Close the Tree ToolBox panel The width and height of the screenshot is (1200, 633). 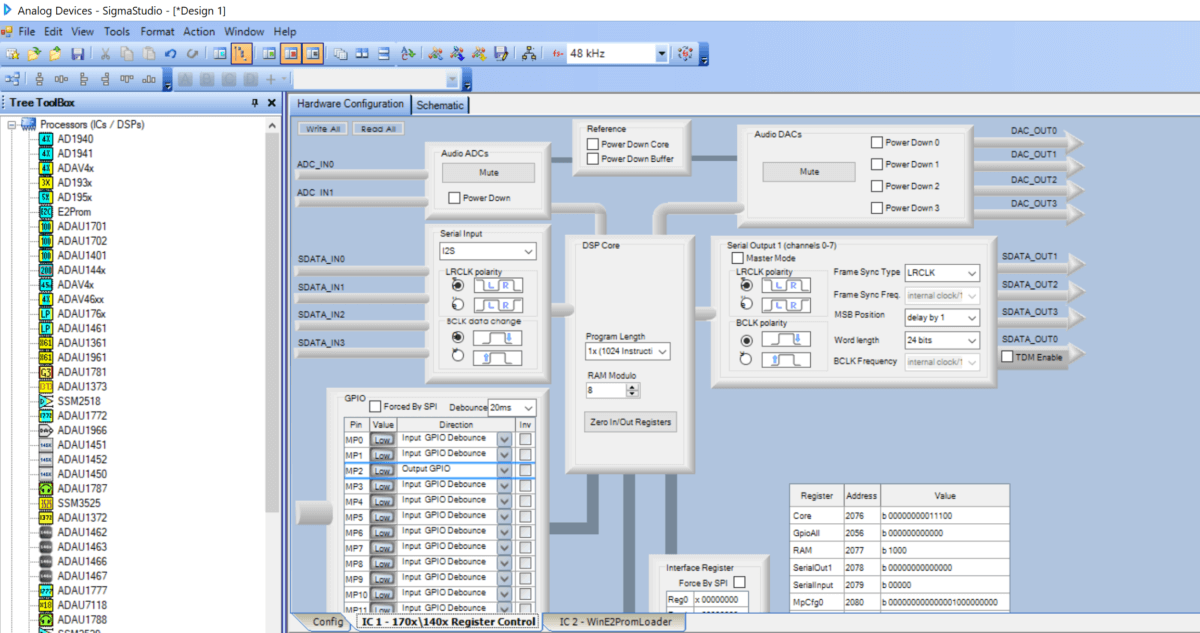(271, 103)
